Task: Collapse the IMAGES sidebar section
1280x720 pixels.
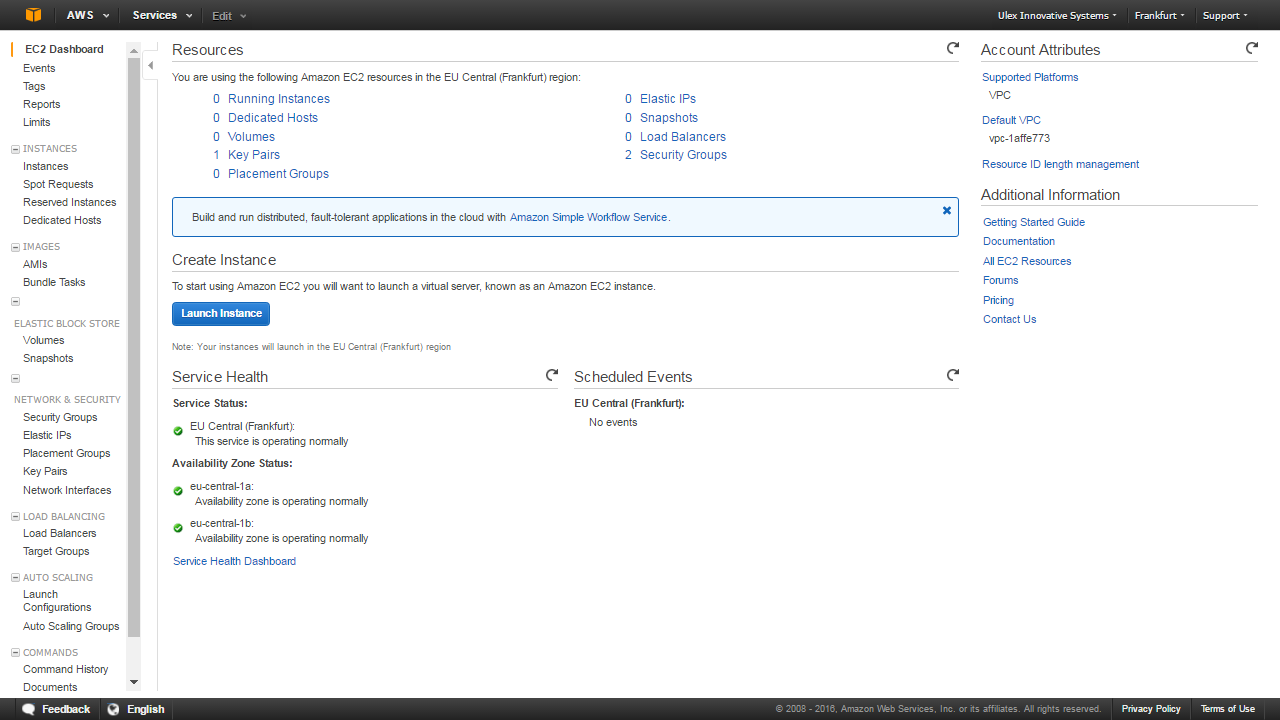Action: pyautogui.click(x=15, y=247)
